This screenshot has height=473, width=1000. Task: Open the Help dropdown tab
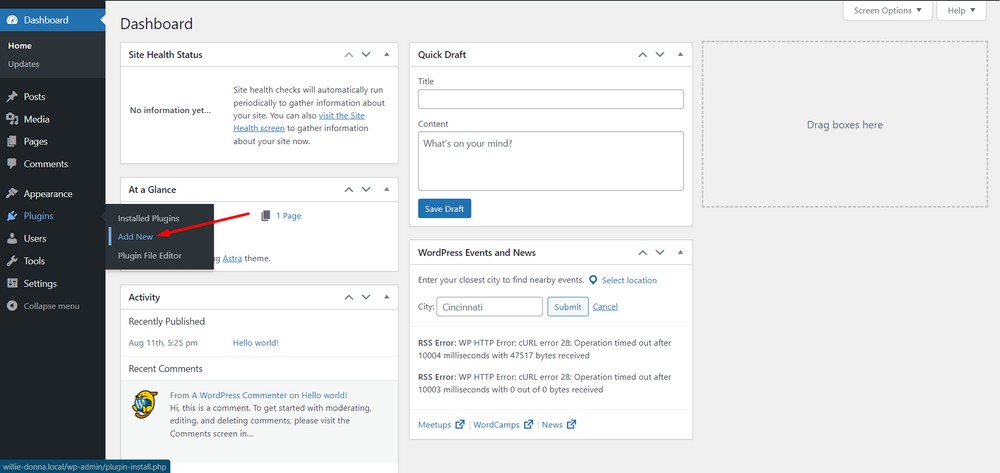(962, 10)
